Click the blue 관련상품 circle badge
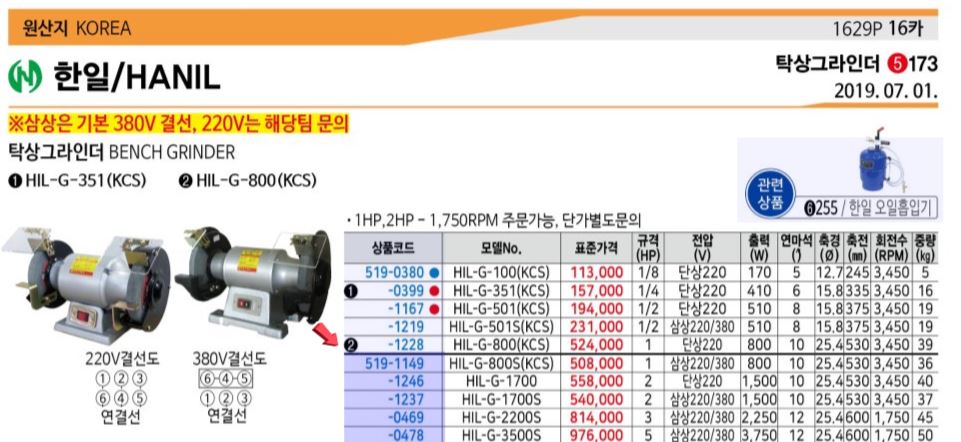Image resolution: width=961 pixels, height=442 pixels. (770, 194)
